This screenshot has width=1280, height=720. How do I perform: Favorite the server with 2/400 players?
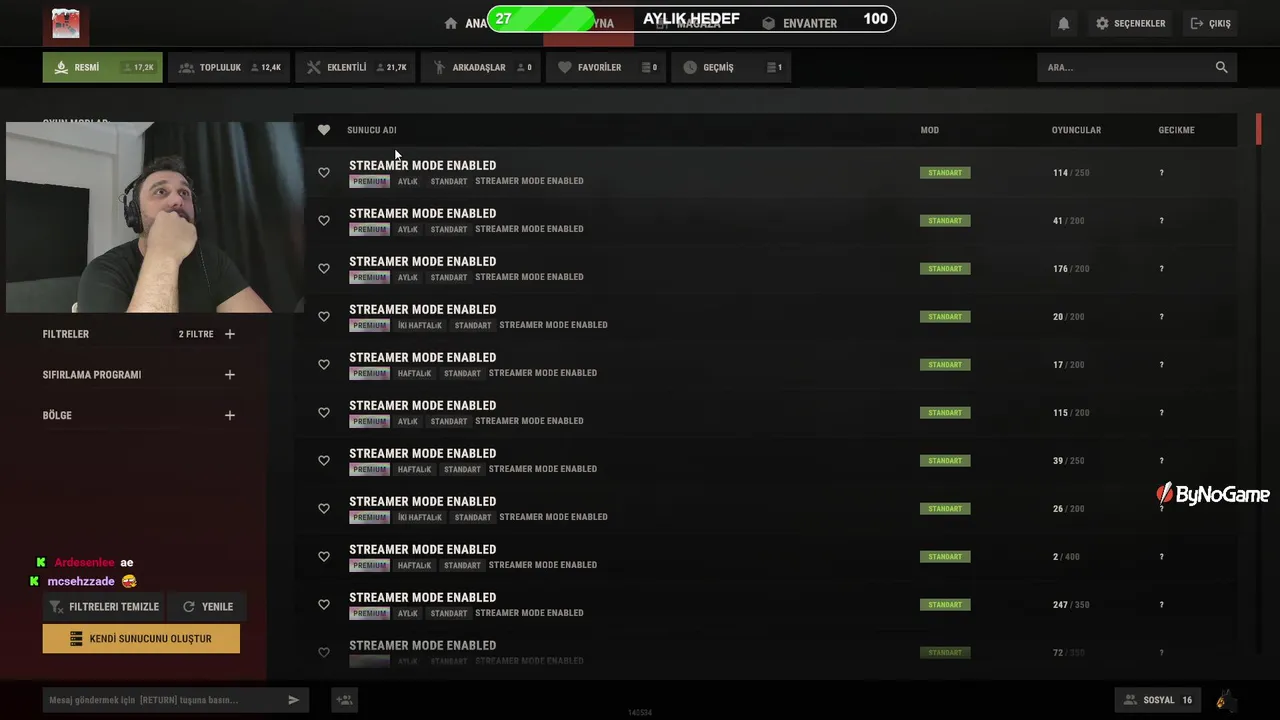[324, 557]
